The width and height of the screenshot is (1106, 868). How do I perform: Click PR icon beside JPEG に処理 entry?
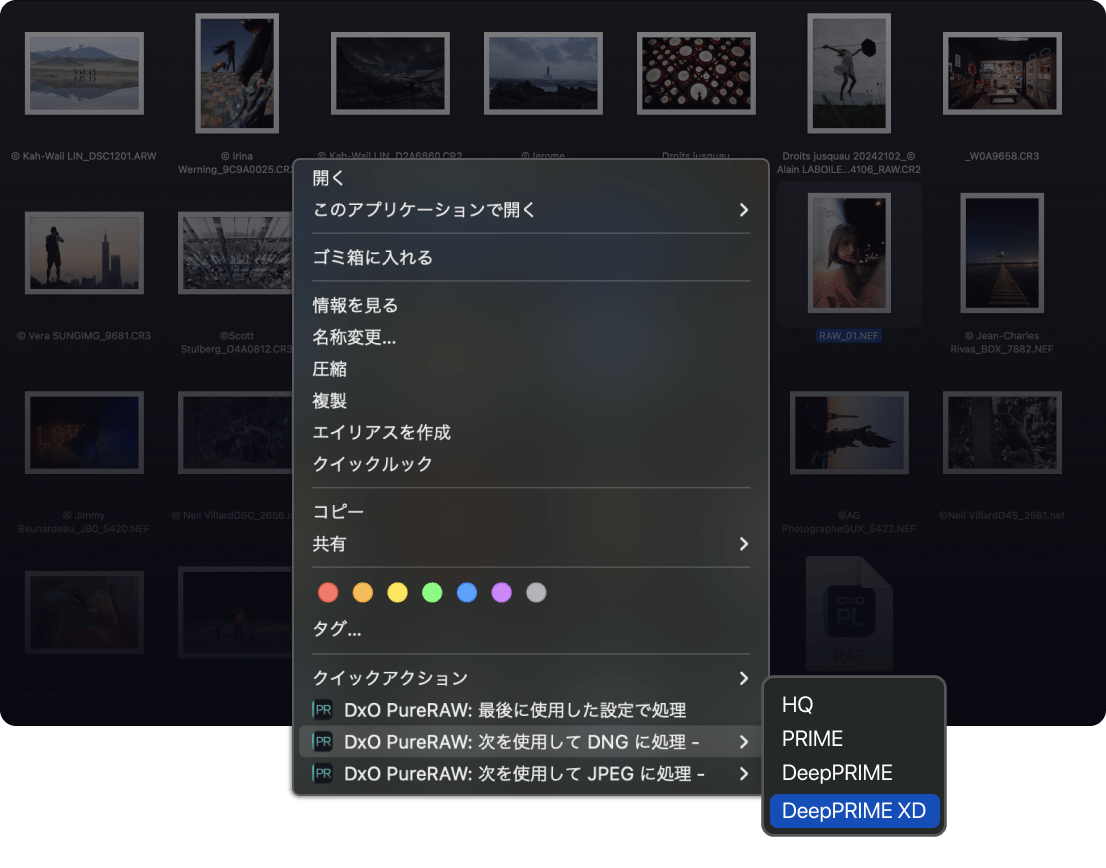[322, 774]
